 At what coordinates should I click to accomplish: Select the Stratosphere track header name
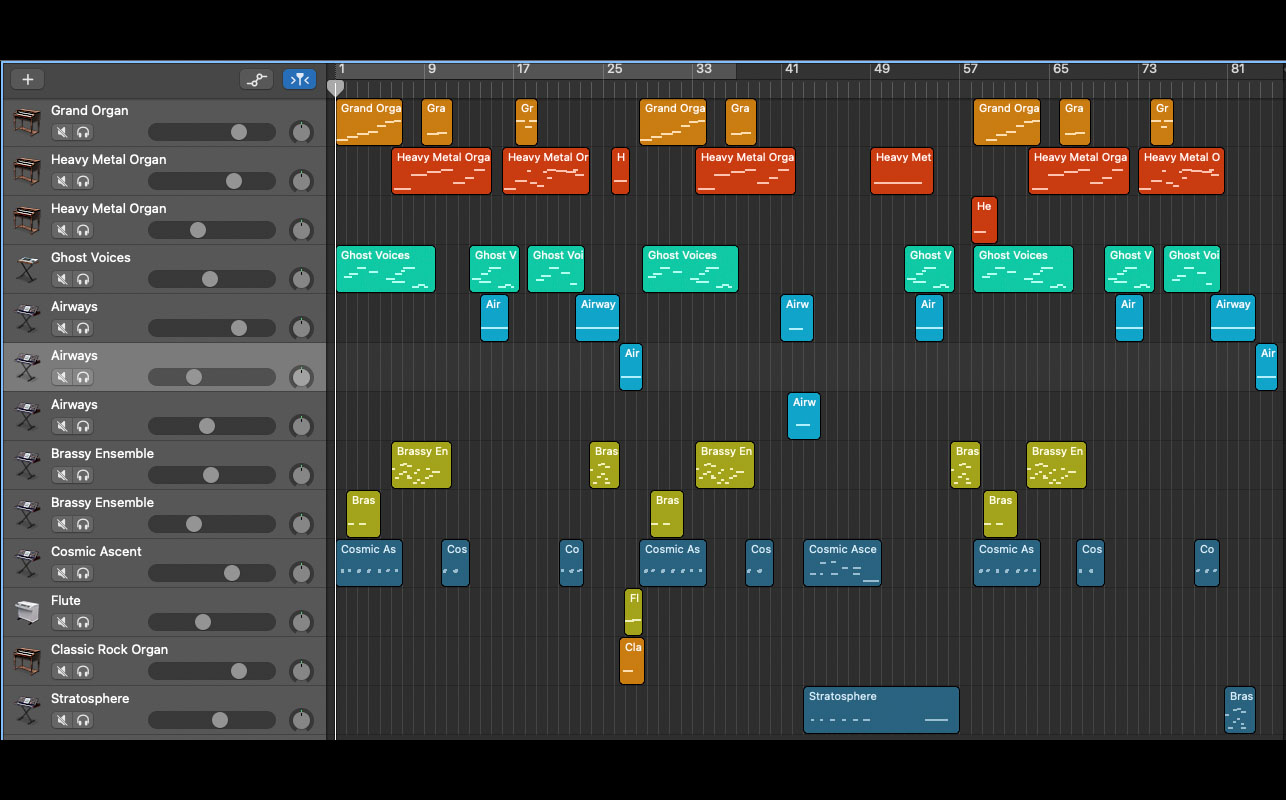pyautogui.click(x=90, y=699)
